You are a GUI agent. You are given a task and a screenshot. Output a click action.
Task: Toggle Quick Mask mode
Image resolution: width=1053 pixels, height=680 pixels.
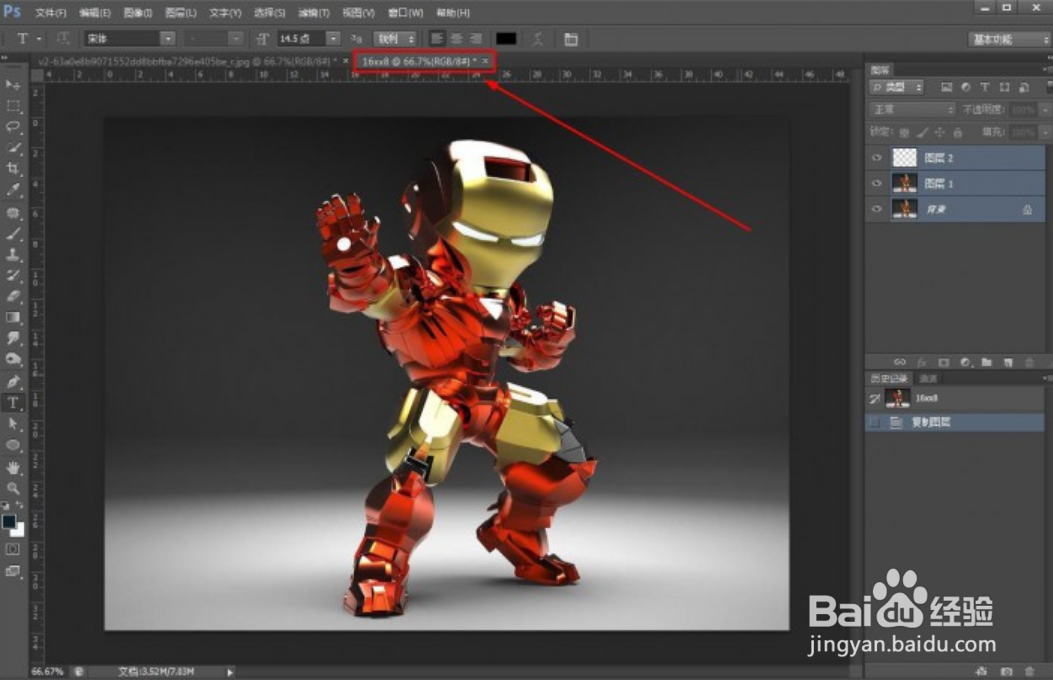(13, 549)
